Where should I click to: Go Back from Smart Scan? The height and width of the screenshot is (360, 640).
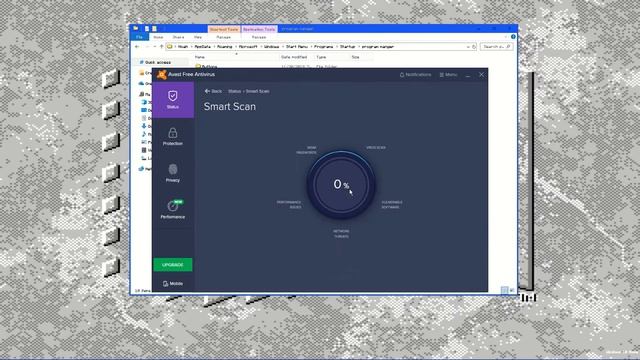(x=213, y=91)
